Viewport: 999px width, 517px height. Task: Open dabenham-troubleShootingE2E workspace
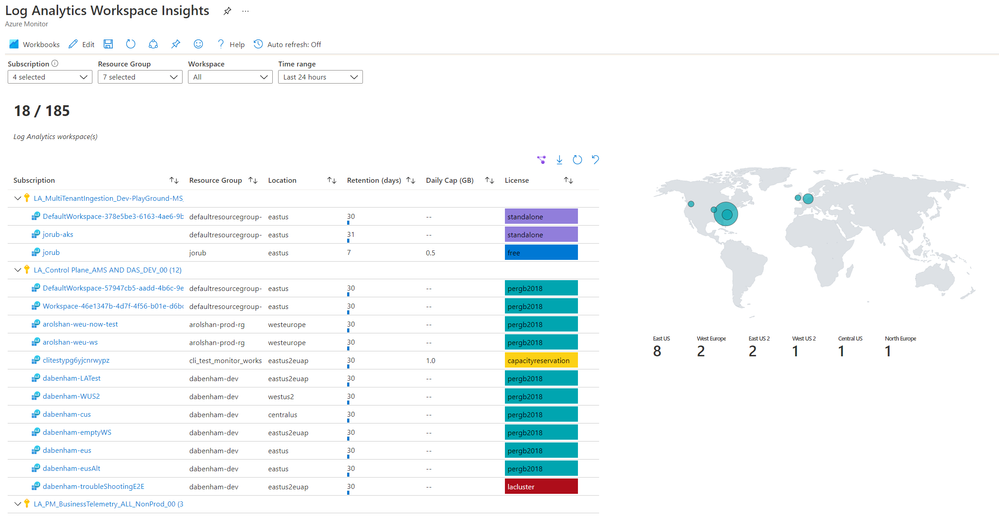93,486
